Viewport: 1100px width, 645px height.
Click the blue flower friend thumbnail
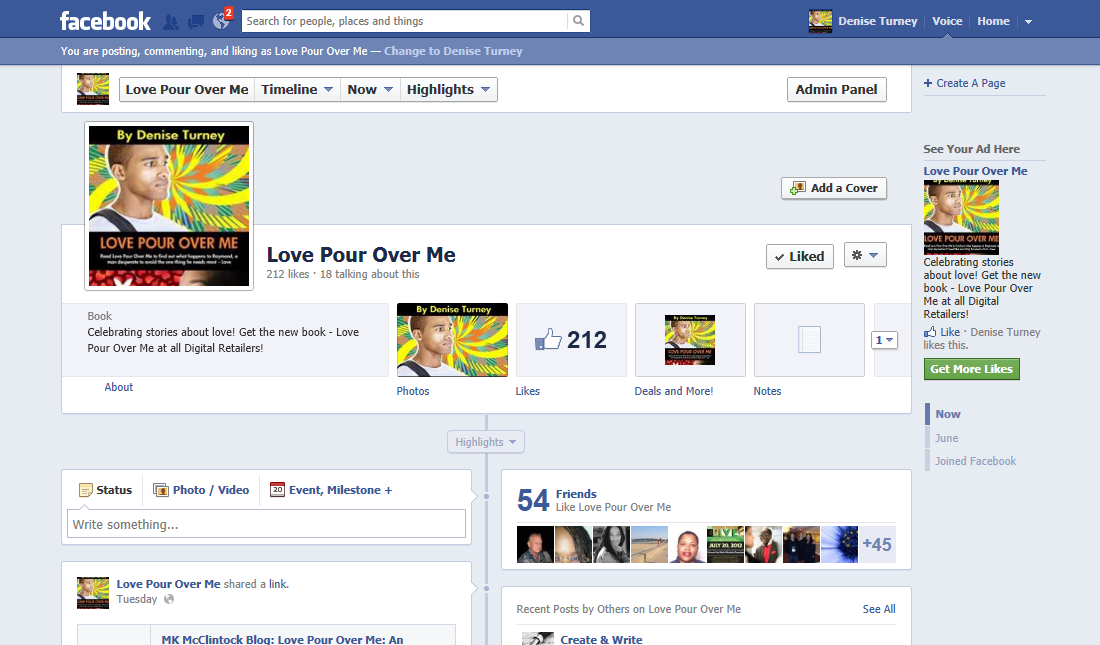click(839, 545)
